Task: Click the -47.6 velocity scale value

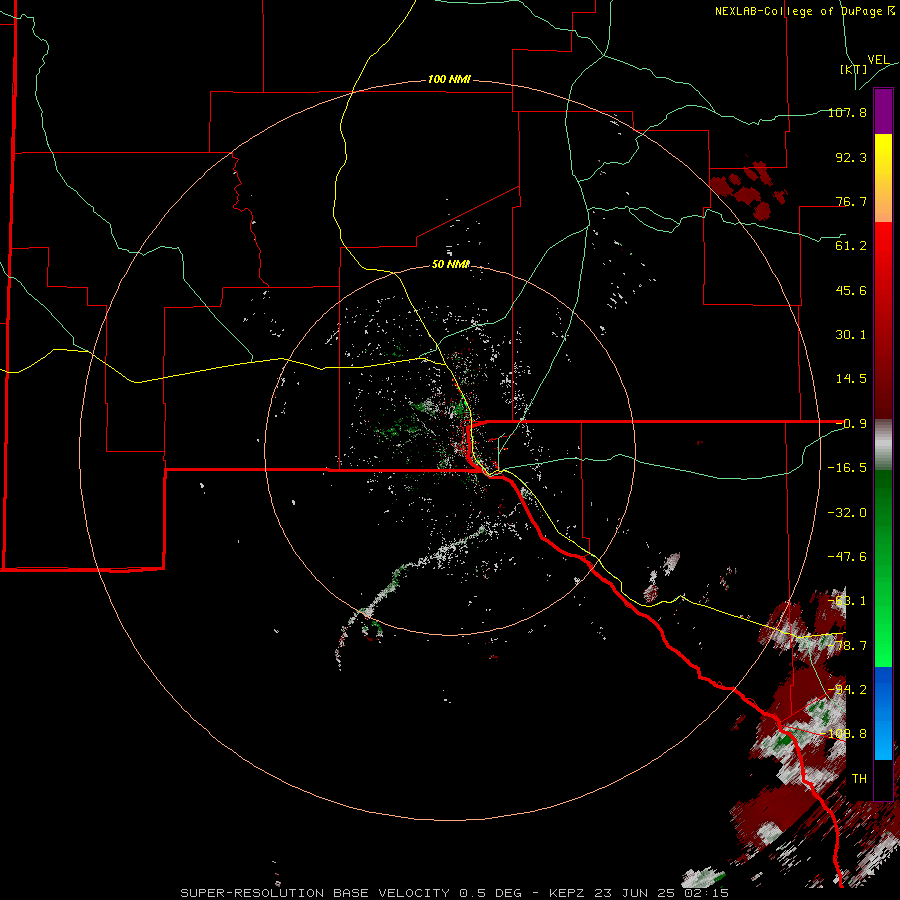Action: click(847, 557)
